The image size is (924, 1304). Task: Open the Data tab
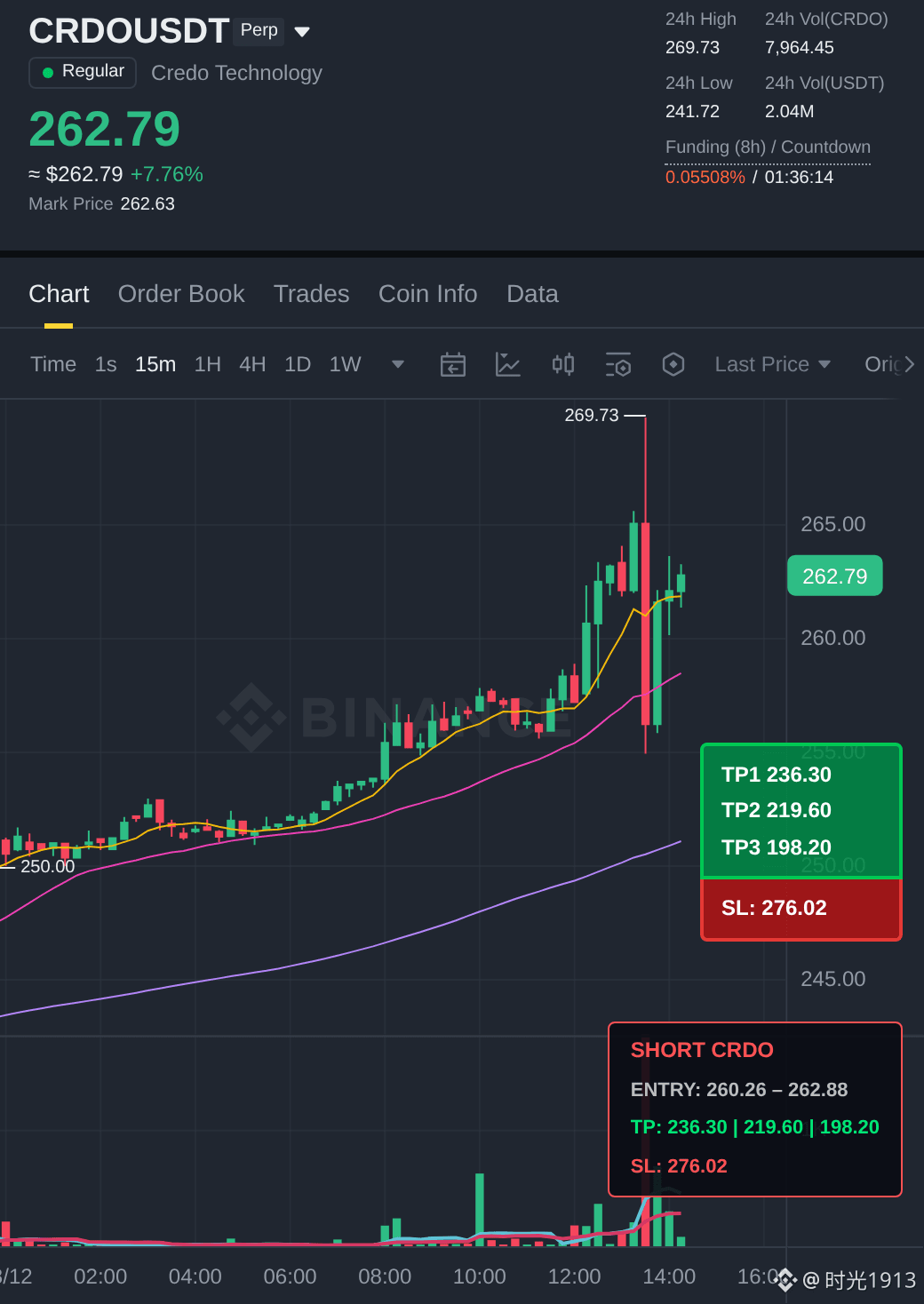click(x=532, y=294)
